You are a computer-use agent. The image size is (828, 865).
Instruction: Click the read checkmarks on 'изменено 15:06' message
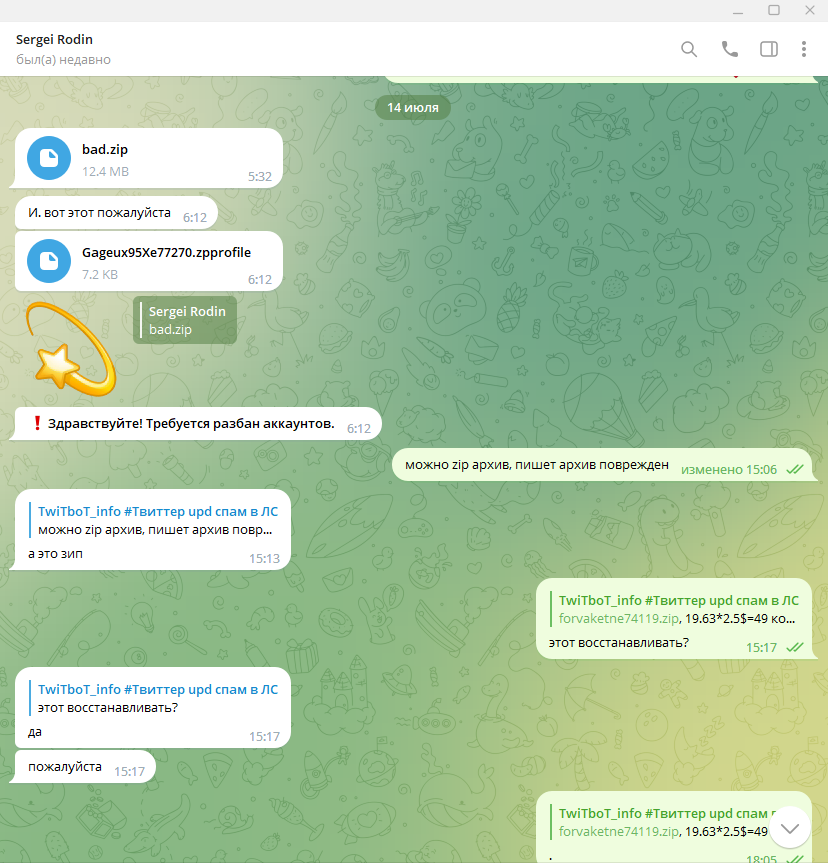tap(794, 469)
